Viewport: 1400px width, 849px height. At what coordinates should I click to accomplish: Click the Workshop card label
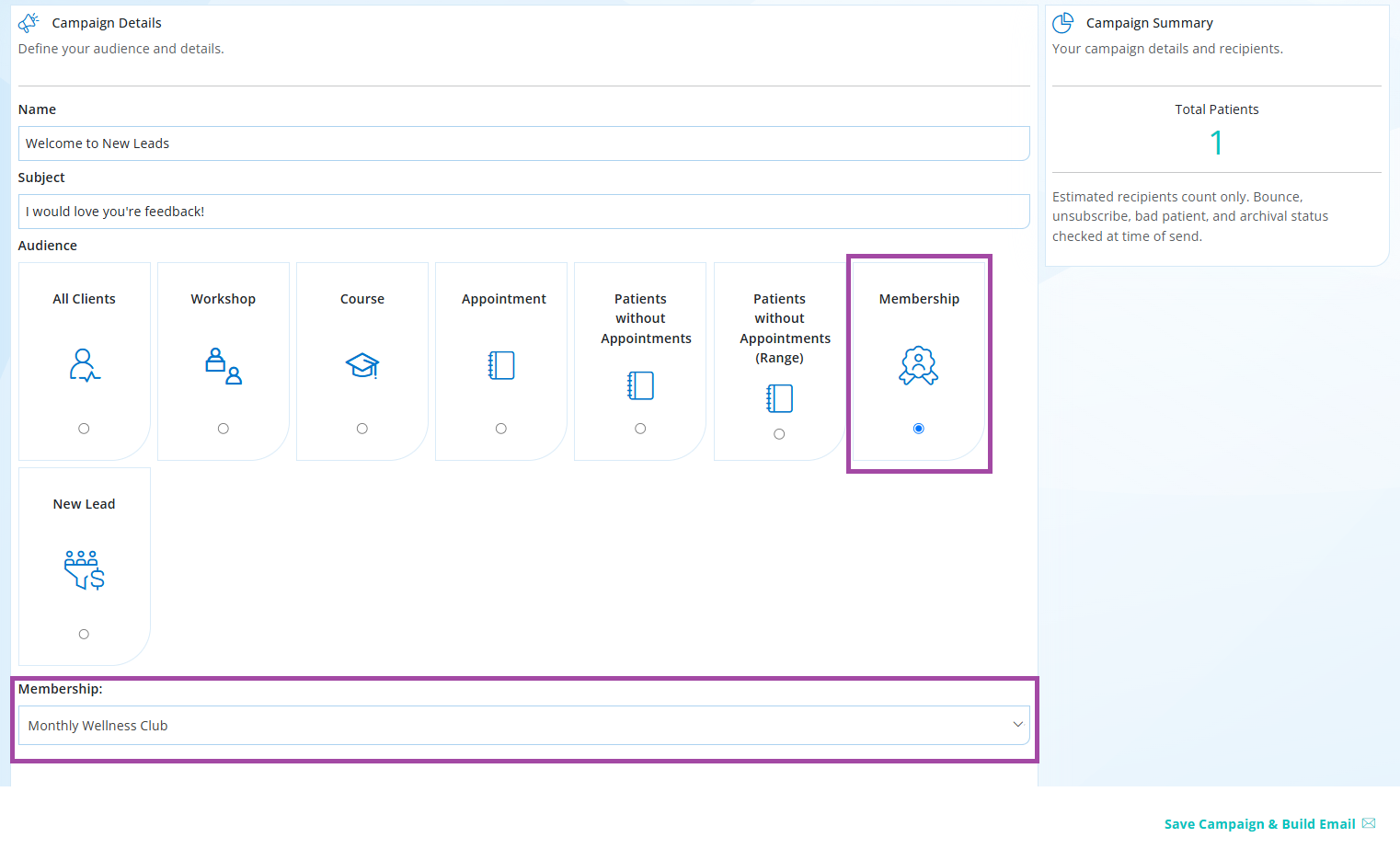(224, 299)
